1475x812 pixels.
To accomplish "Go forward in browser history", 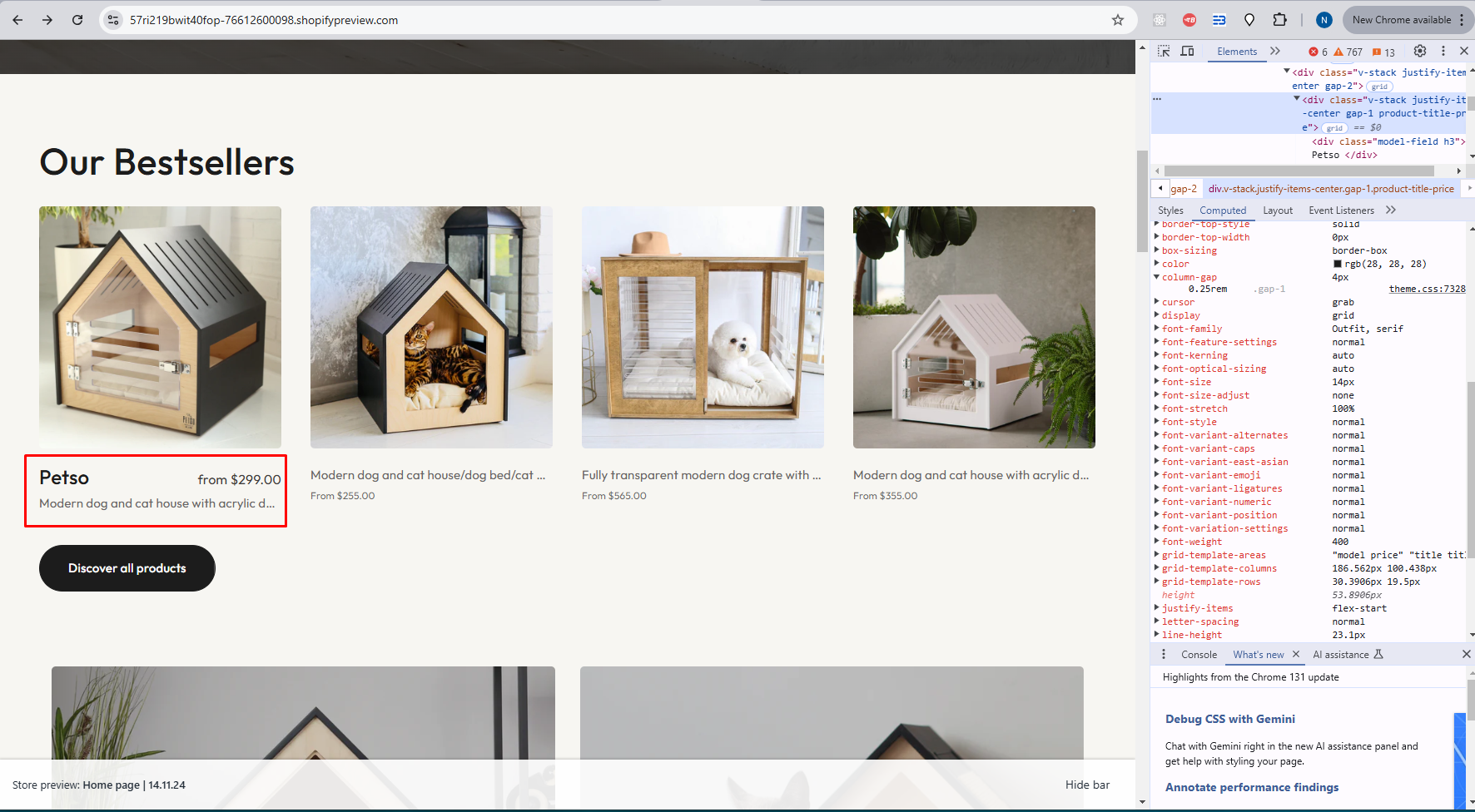I will (x=47, y=20).
